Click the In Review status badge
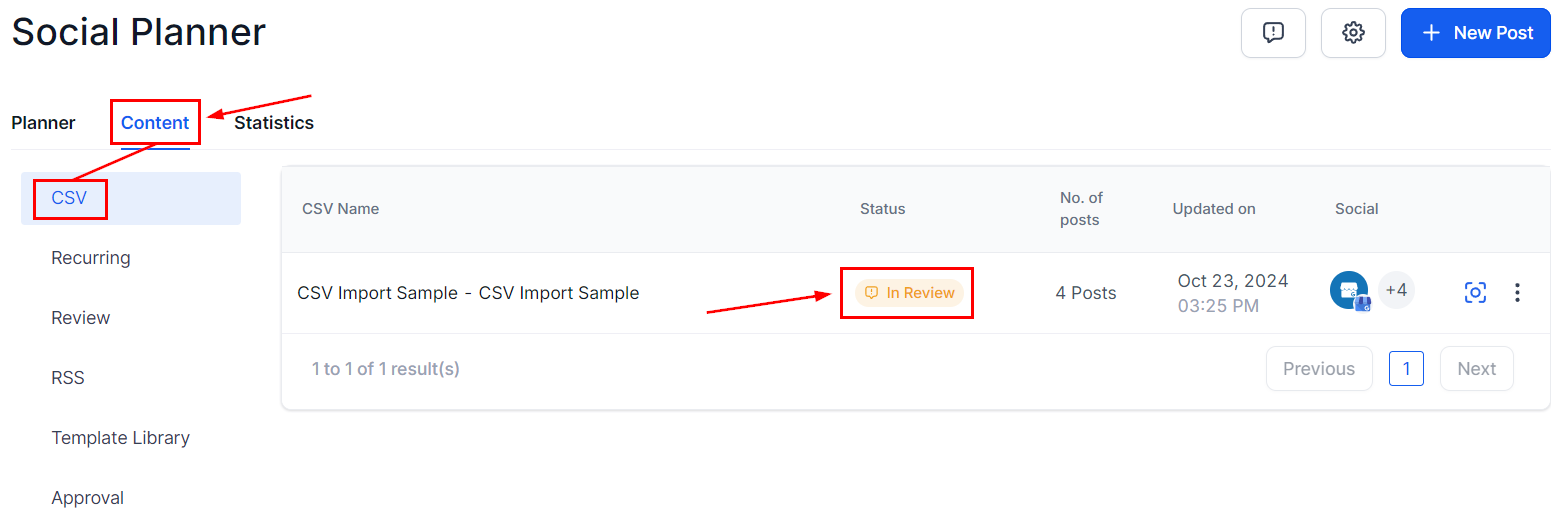This screenshot has height=520, width=1561. 909,293
